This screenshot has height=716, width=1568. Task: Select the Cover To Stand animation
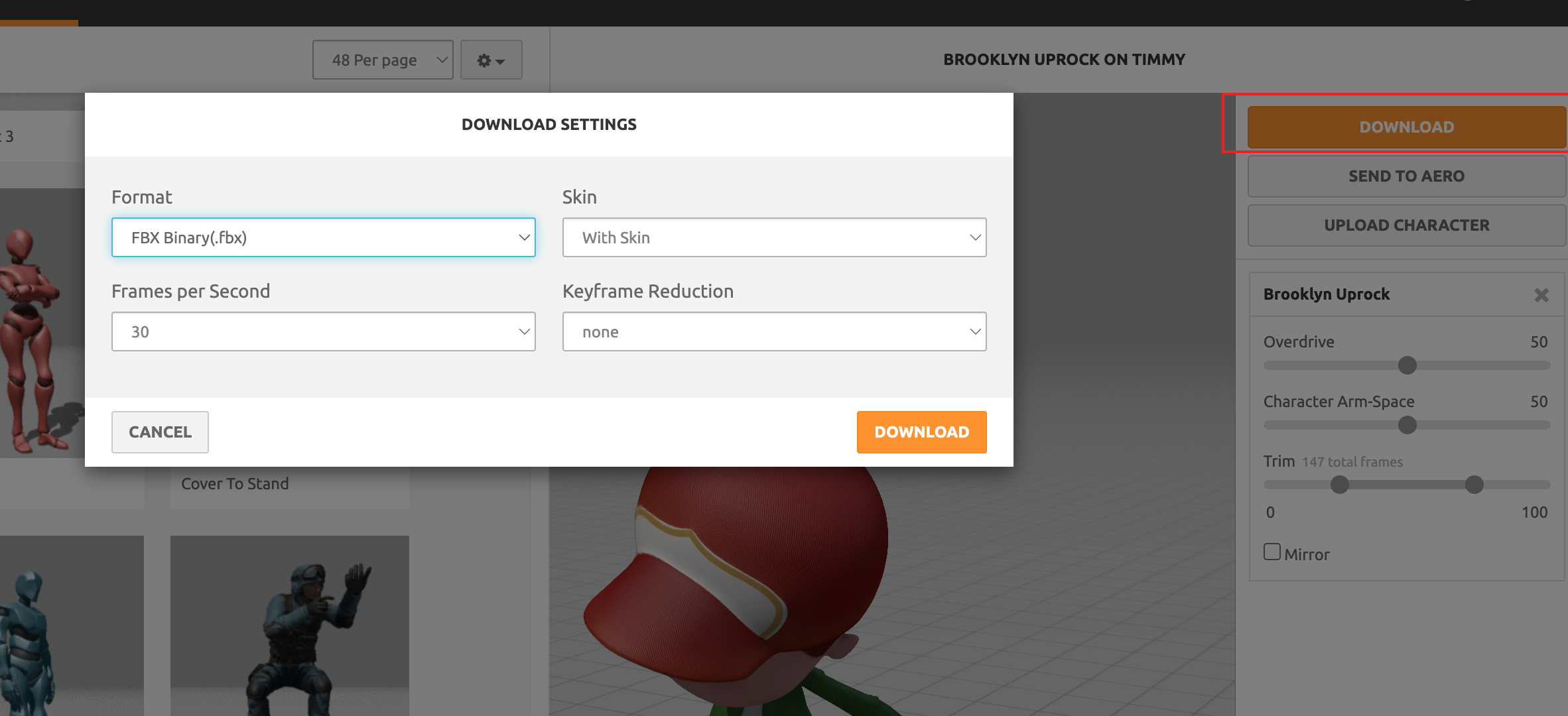tap(235, 484)
